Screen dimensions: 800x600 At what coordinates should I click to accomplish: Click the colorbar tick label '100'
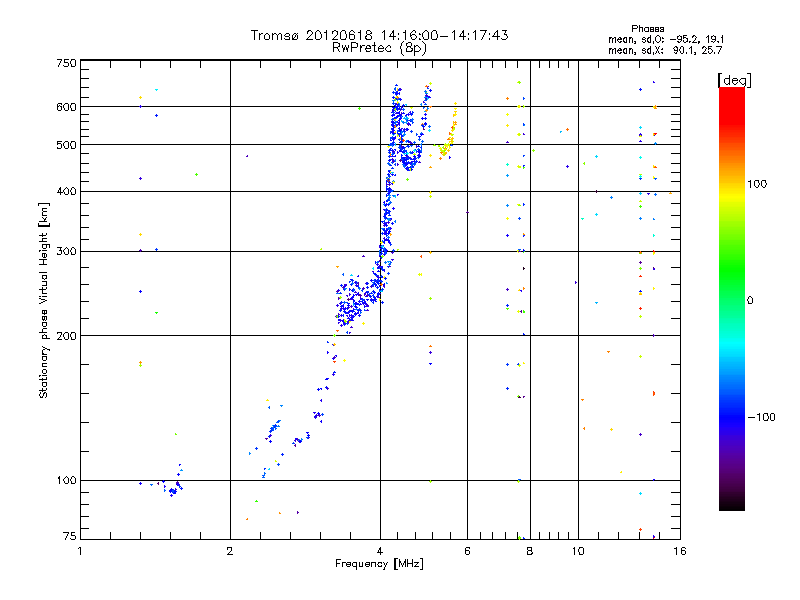click(757, 184)
